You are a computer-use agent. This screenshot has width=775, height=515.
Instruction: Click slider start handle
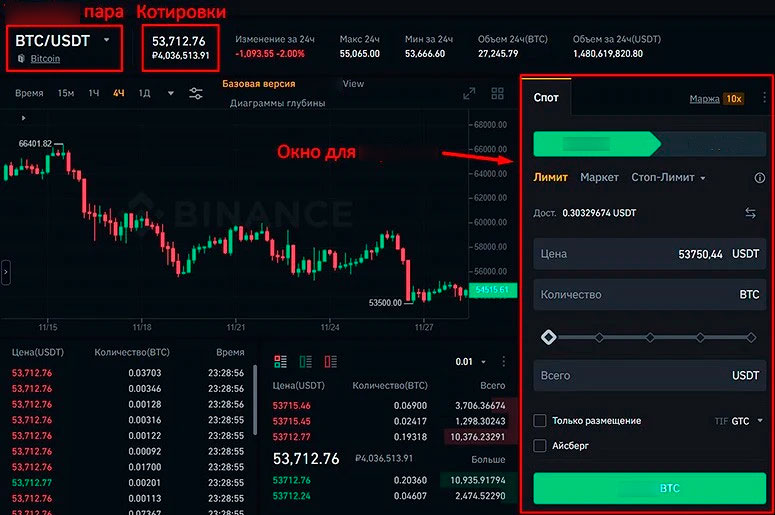[x=548, y=338]
